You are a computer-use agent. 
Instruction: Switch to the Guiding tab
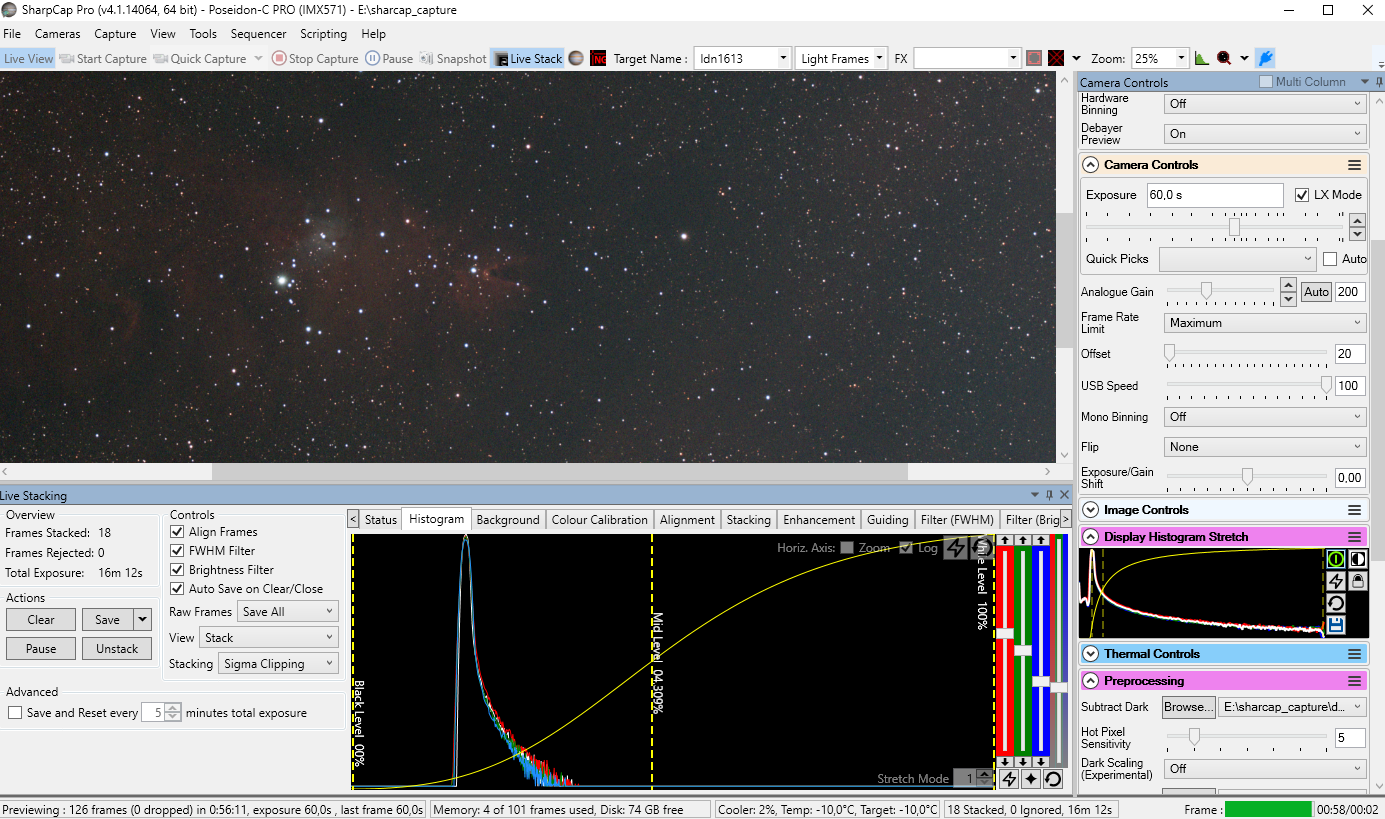pos(887,520)
